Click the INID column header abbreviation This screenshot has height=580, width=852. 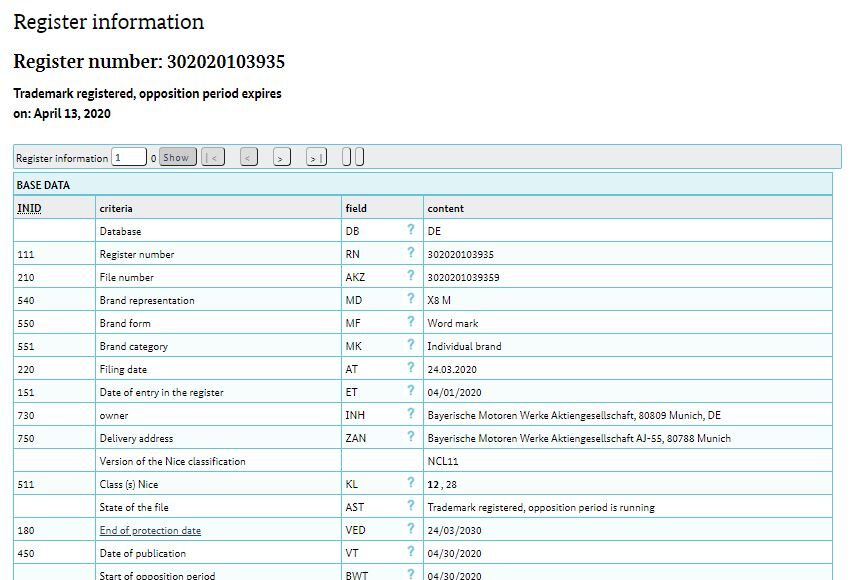[x=29, y=208]
